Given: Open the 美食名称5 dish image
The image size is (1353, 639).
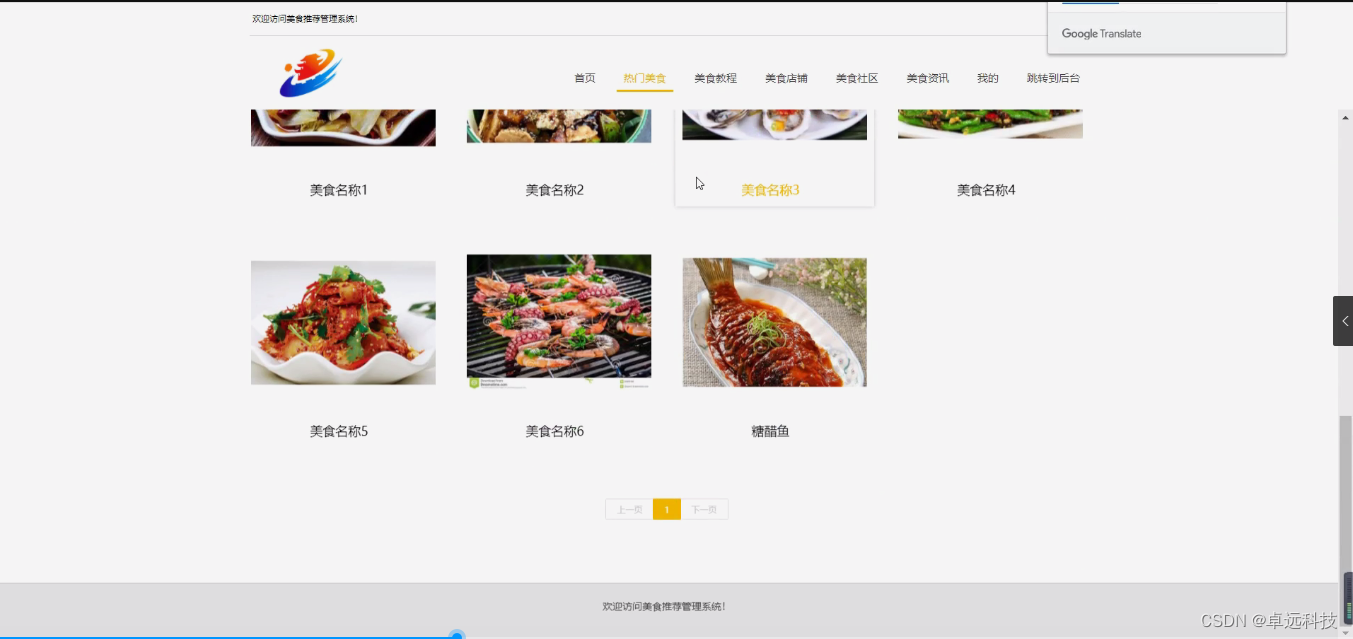Looking at the screenshot, I should tap(342, 321).
